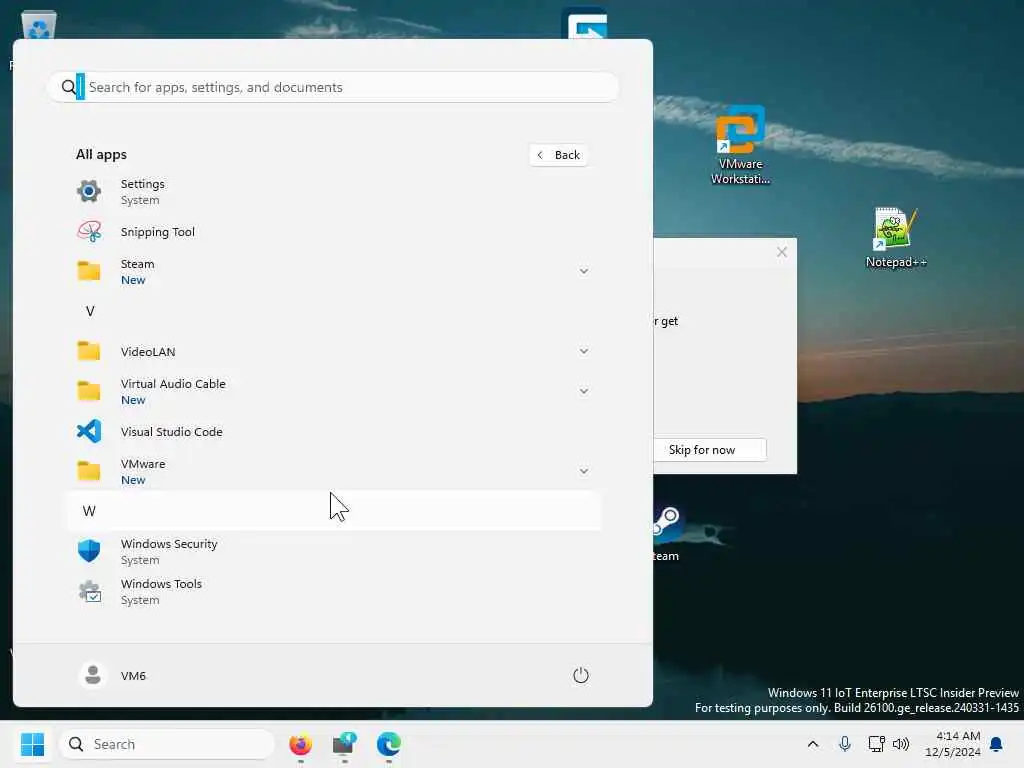Screen dimensions: 1024x768
Task: Open network status tray icon
Action: pos(876,744)
